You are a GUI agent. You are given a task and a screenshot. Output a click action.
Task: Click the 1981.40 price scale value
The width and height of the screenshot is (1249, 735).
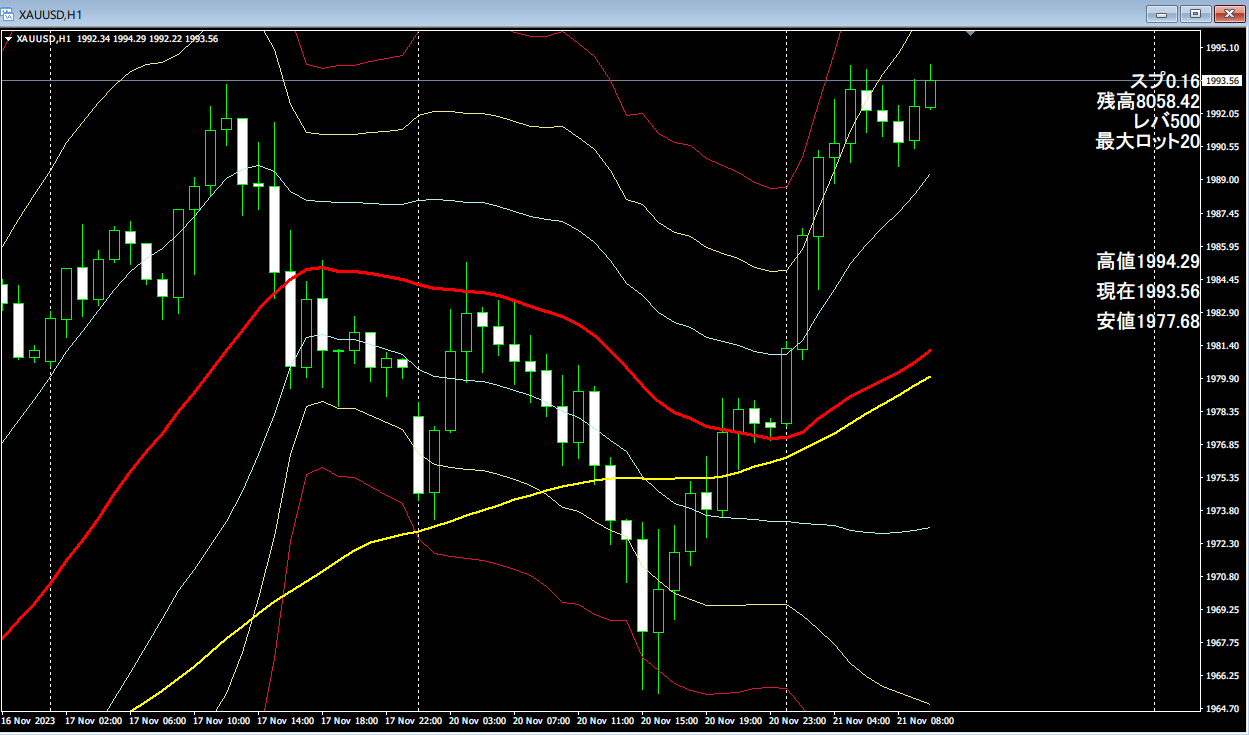point(1222,346)
